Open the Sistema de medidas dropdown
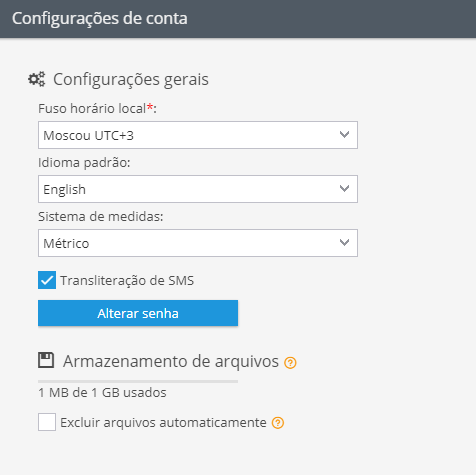The height and width of the screenshot is (475, 476). (x=198, y=243)
